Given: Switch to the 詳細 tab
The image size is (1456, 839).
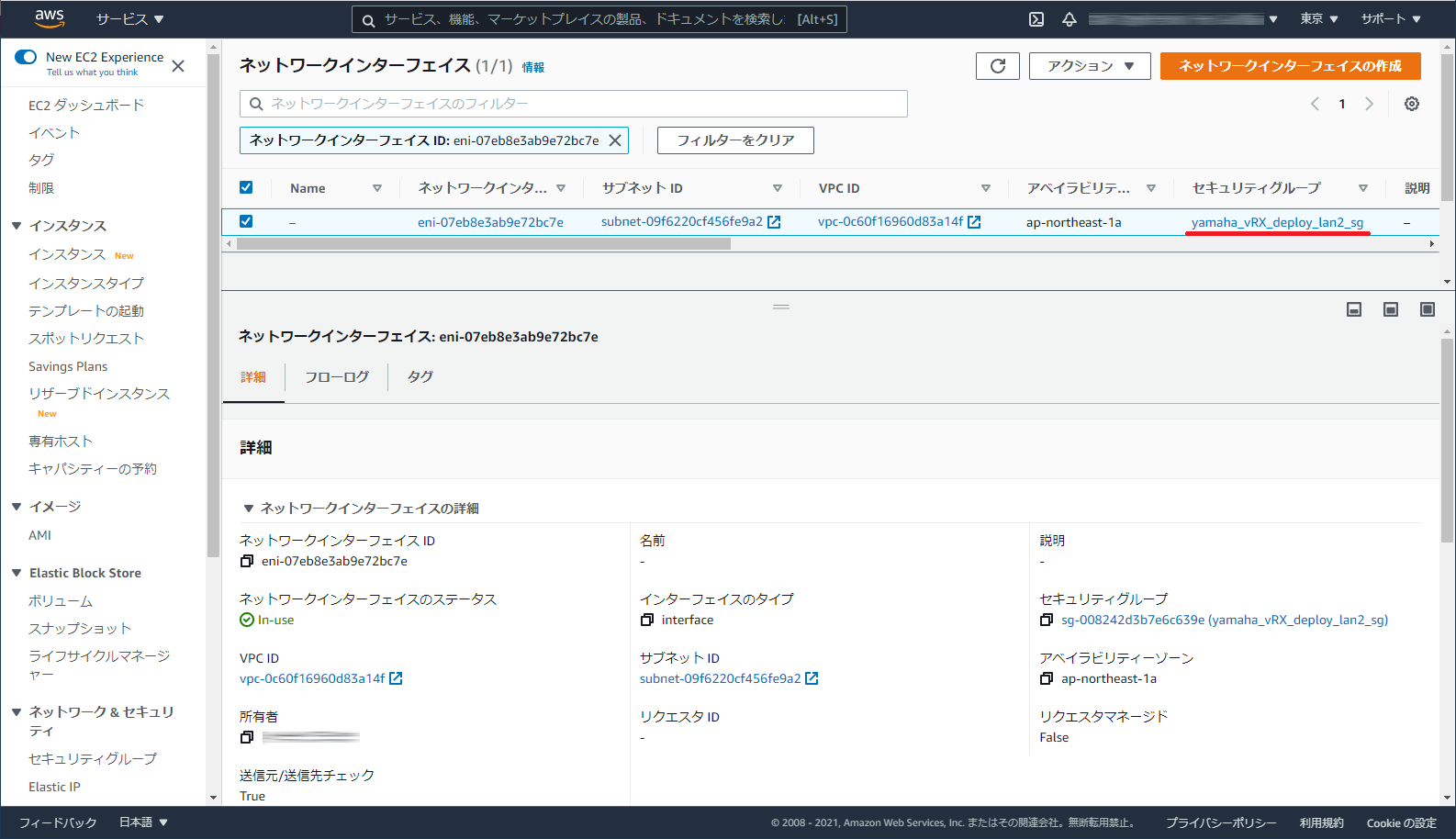Looking at the screenshot, I should point(253,377).
